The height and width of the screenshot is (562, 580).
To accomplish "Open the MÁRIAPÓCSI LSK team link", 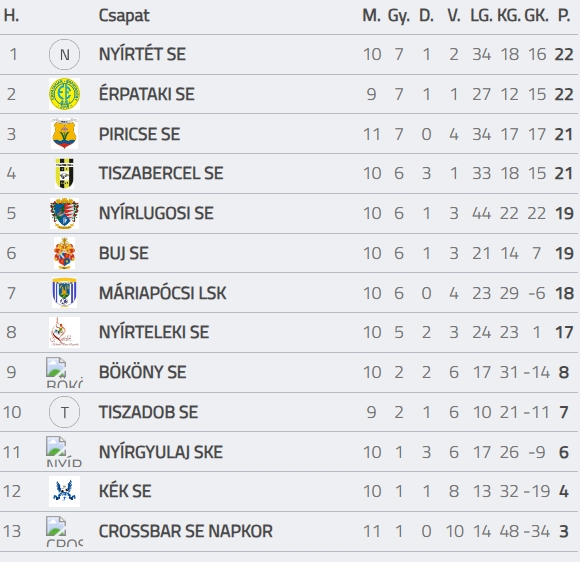I will (x=162, y=293).
